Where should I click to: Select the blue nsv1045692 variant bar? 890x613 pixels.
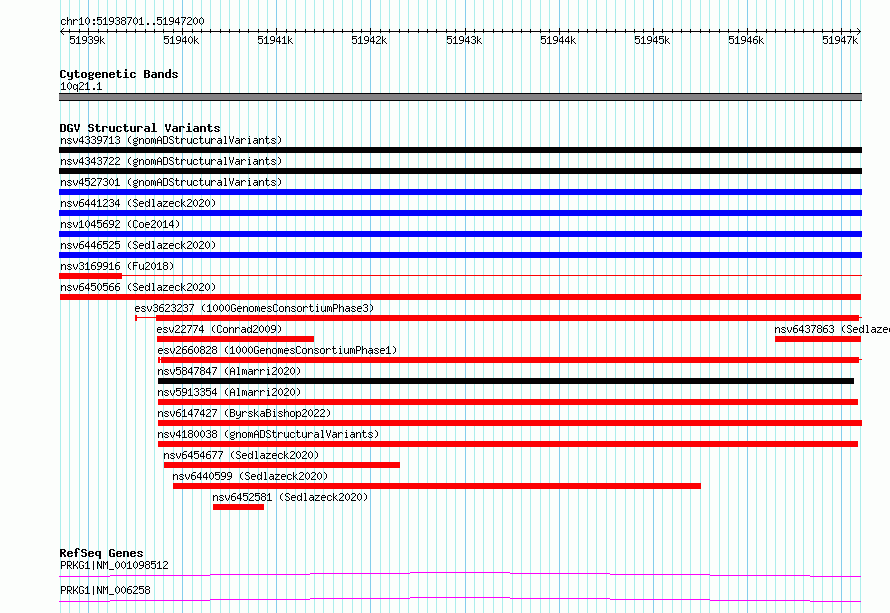click(460, 234)
